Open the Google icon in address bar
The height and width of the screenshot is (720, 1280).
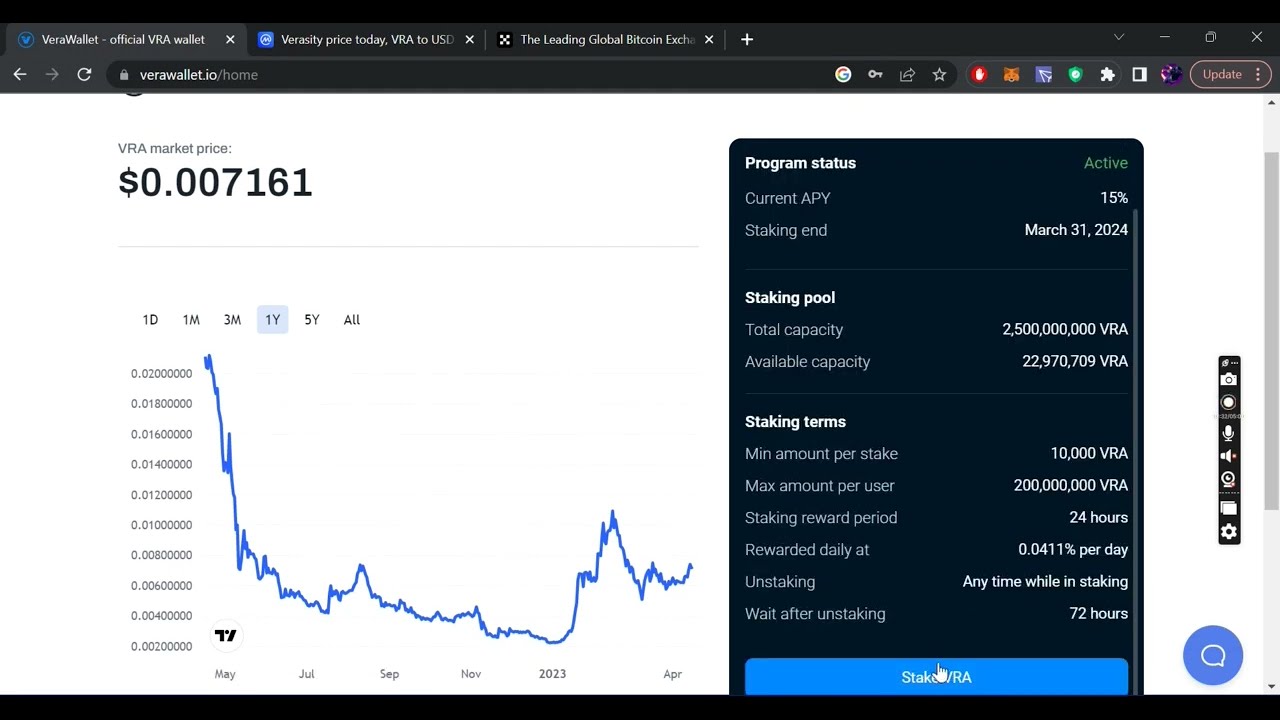843,74
